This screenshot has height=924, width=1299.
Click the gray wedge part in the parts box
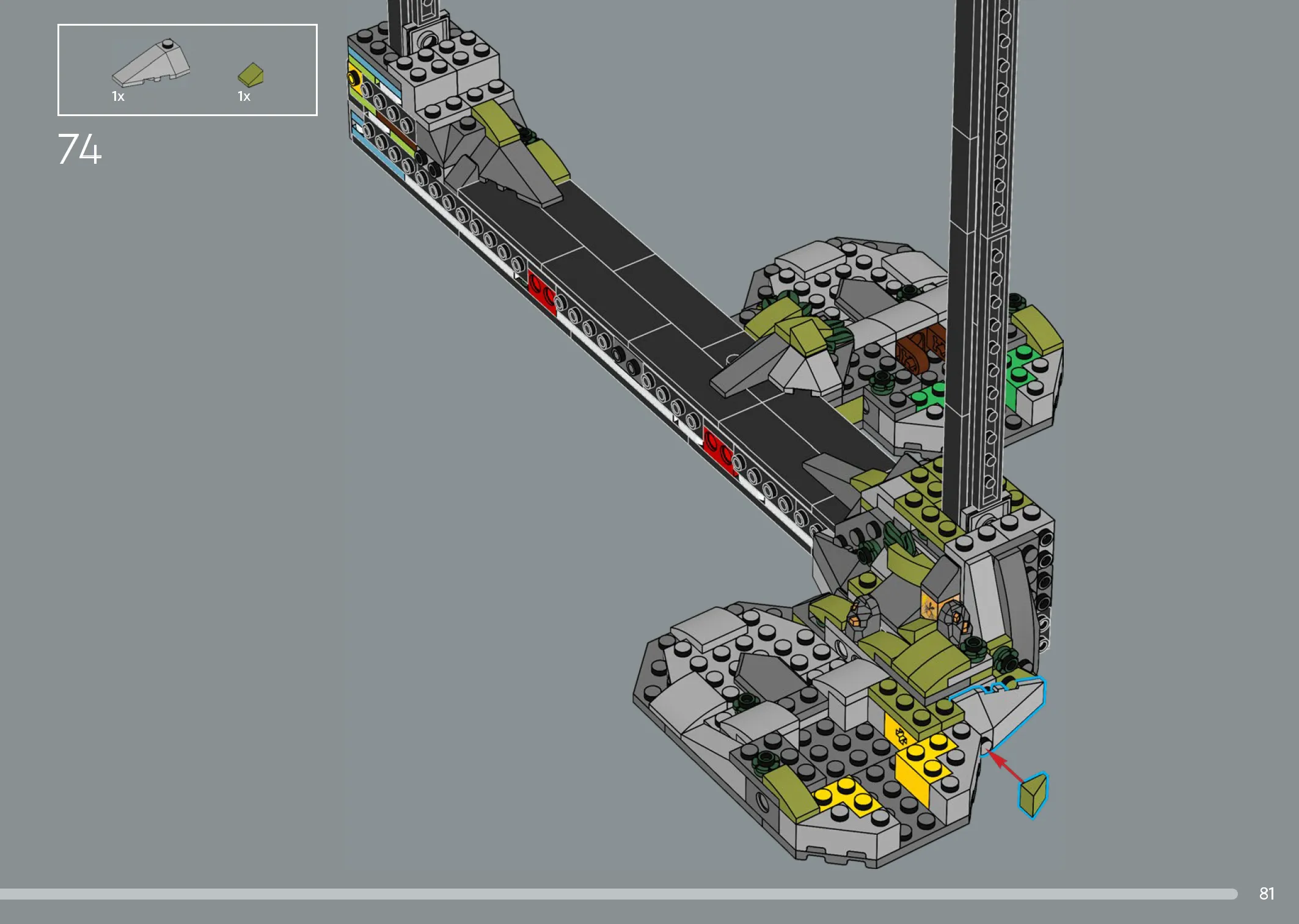tap(151, 64)
